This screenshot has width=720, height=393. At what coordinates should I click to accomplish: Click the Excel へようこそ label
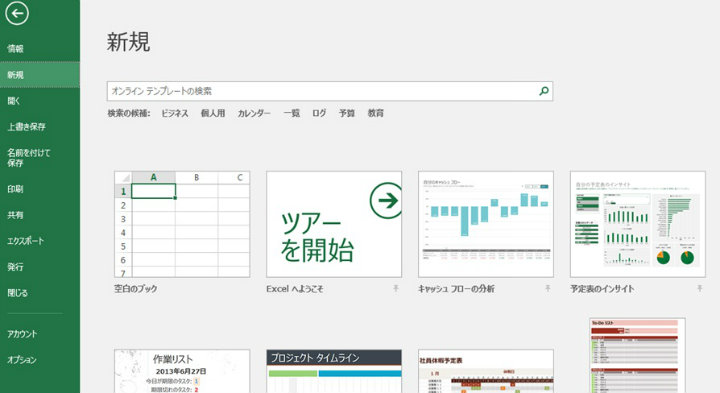pyautogui.click(x=295, y=289)
